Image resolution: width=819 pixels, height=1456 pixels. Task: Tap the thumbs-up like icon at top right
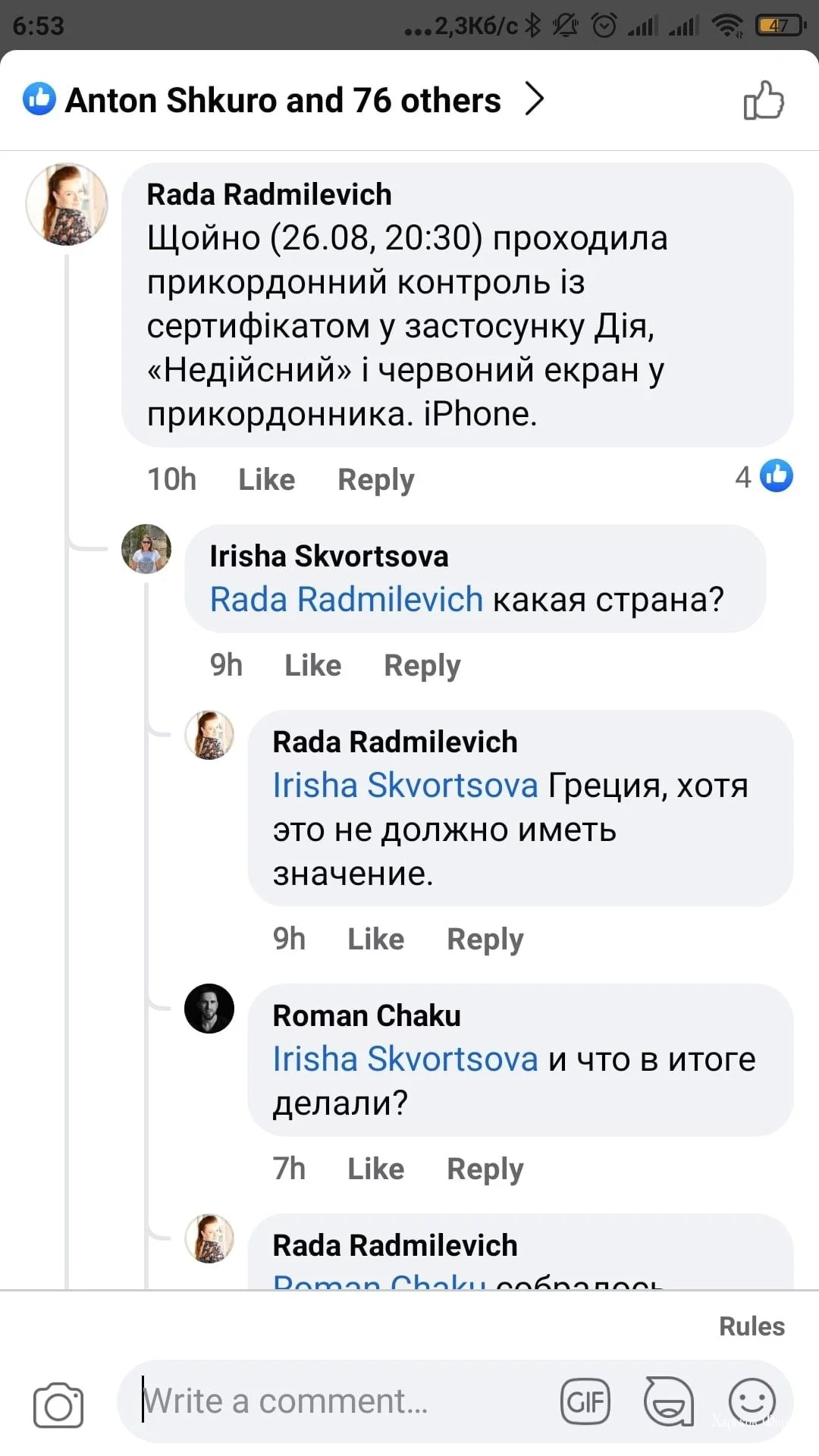point(763,100)
